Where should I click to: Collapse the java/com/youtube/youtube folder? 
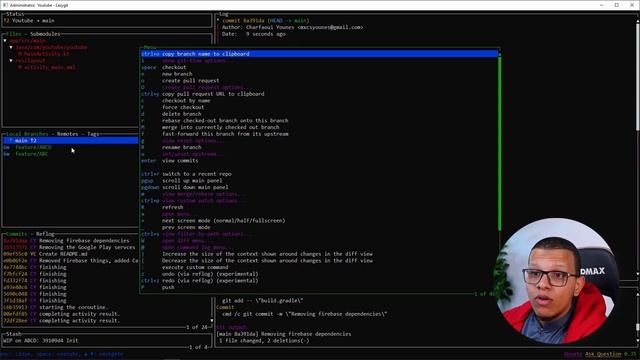click(11, 47)
